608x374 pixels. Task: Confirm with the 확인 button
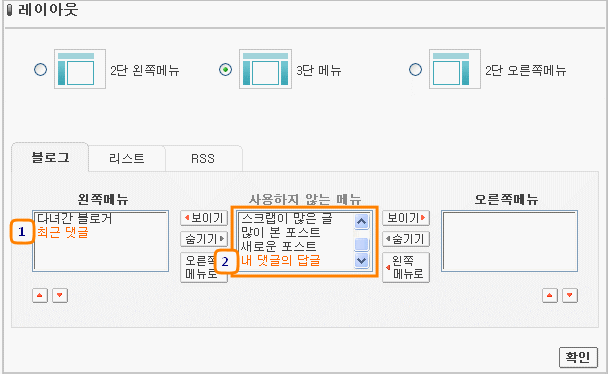pyautogui.click(x=578, y=357)
